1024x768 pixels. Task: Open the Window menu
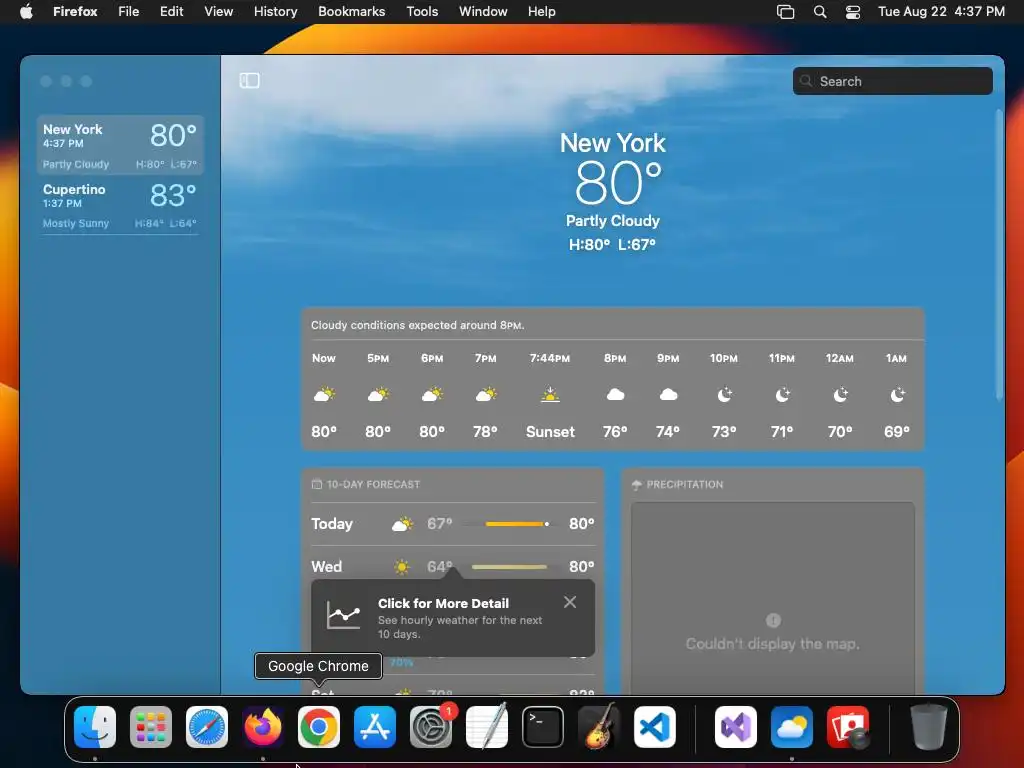coord(483,11)
